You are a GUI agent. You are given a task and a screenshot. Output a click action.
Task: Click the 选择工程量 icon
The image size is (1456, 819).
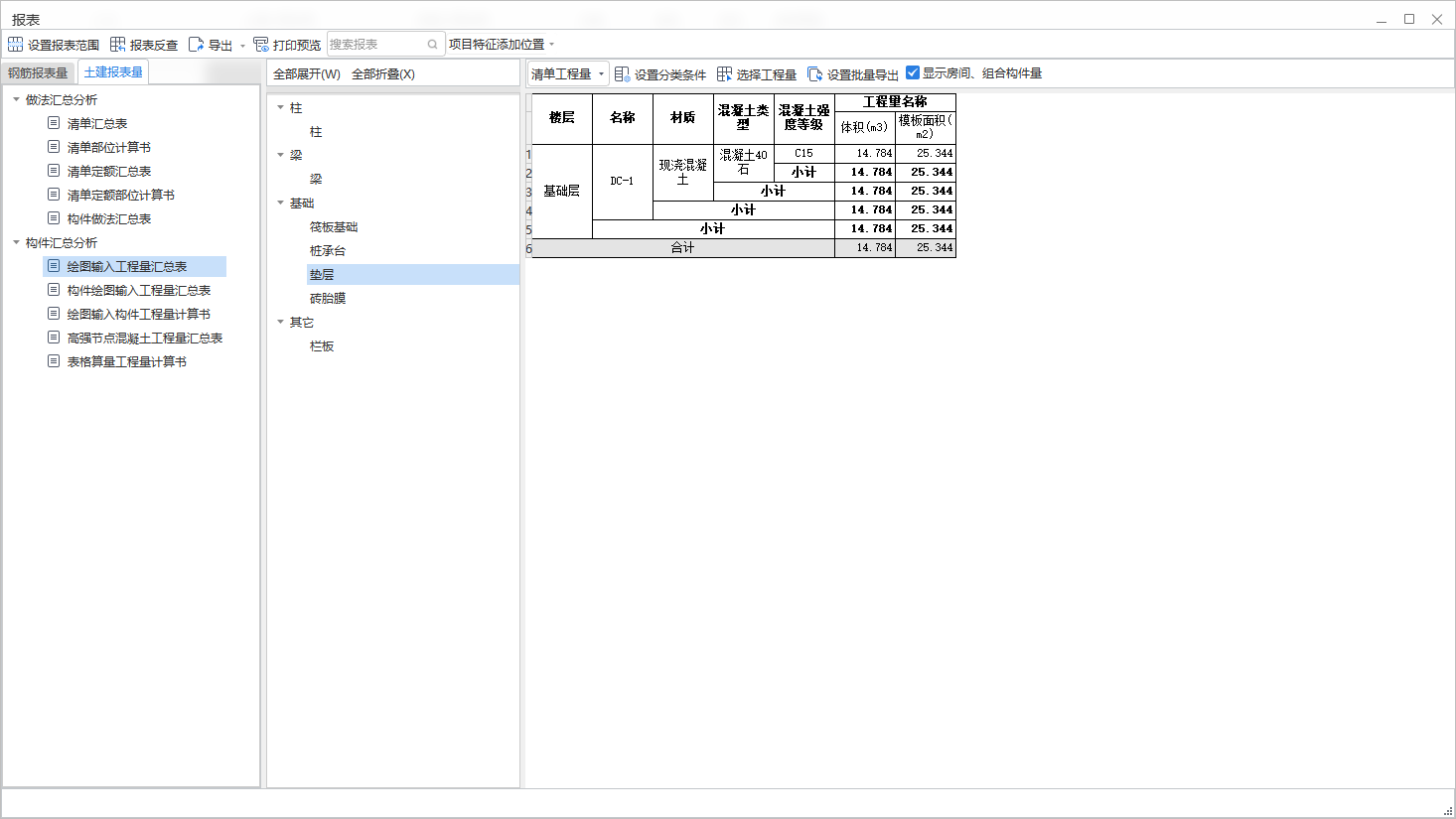[725, 74]
